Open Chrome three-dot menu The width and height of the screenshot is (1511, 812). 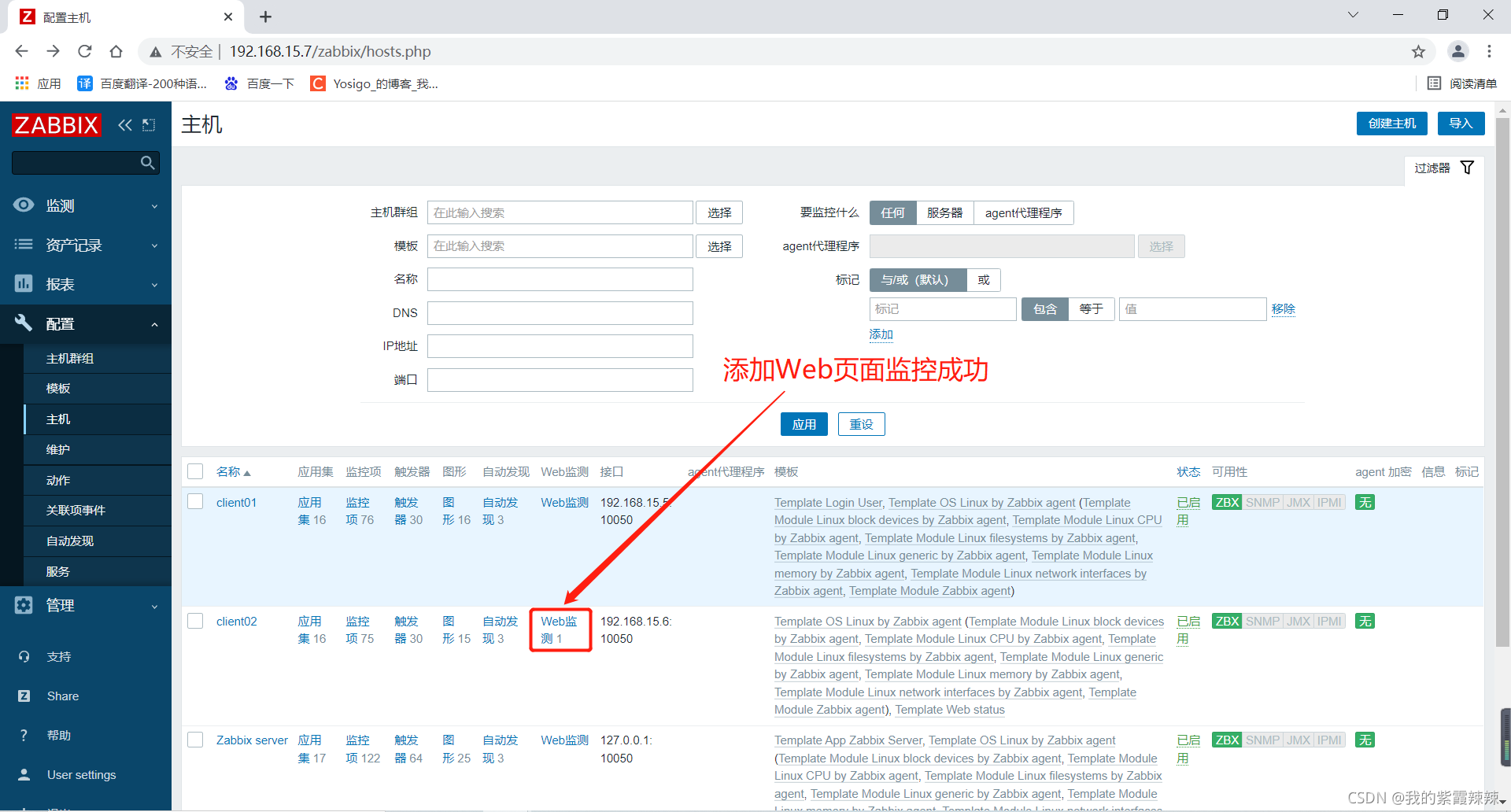(x=1489, y=51)
